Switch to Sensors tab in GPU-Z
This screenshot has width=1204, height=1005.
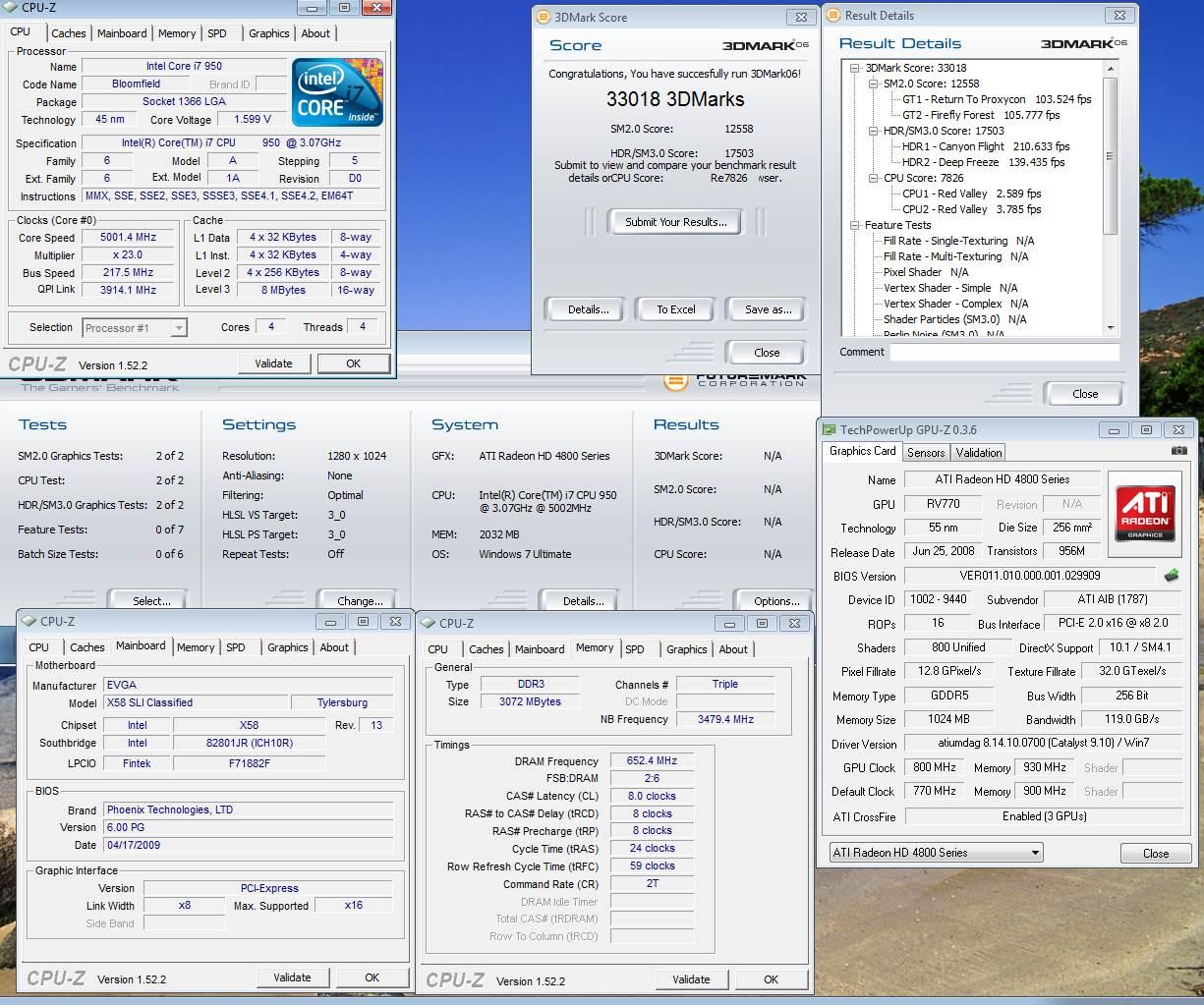point(926,453)
